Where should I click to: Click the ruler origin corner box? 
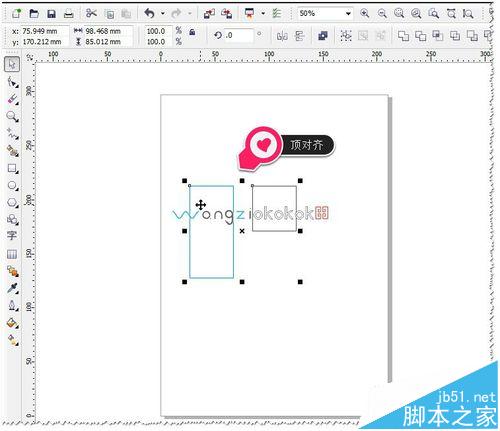[x=30, y=57]
